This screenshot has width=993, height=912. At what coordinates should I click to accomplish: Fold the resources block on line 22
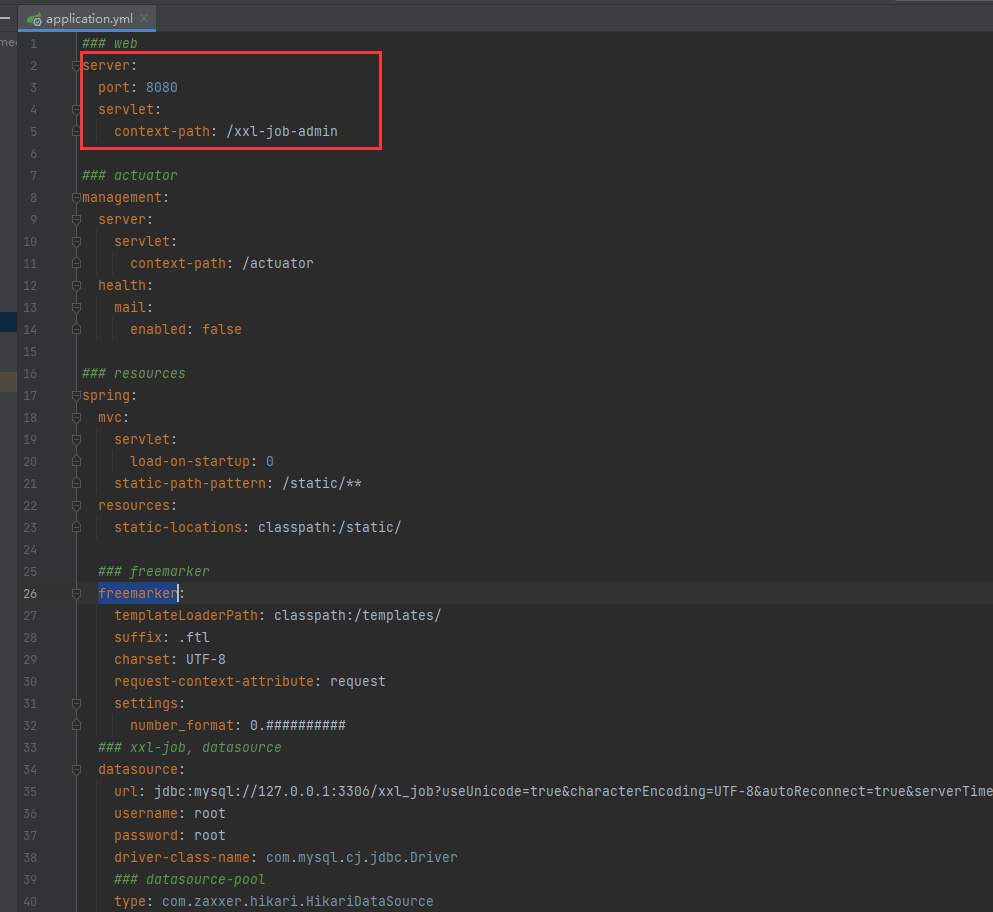pos(76,505)
